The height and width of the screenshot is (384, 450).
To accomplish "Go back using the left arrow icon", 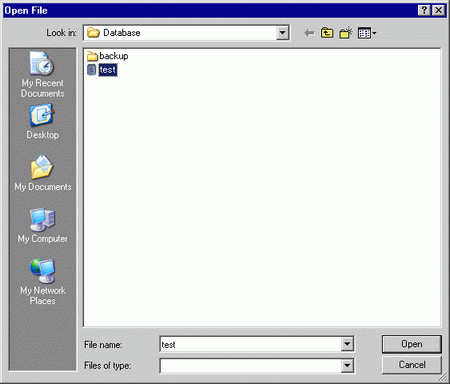I will coord(309,33).
